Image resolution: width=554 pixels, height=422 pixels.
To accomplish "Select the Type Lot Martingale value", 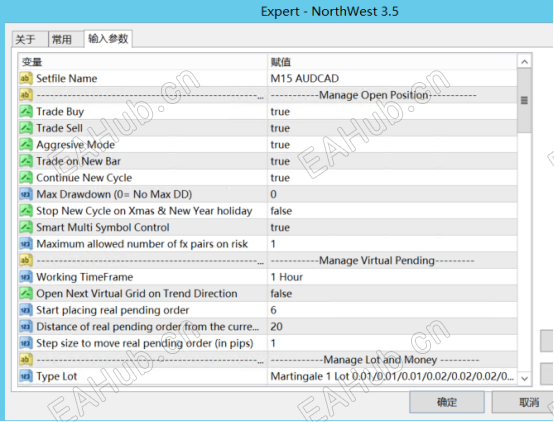I will pyautogui.click(x=392, y=376).
